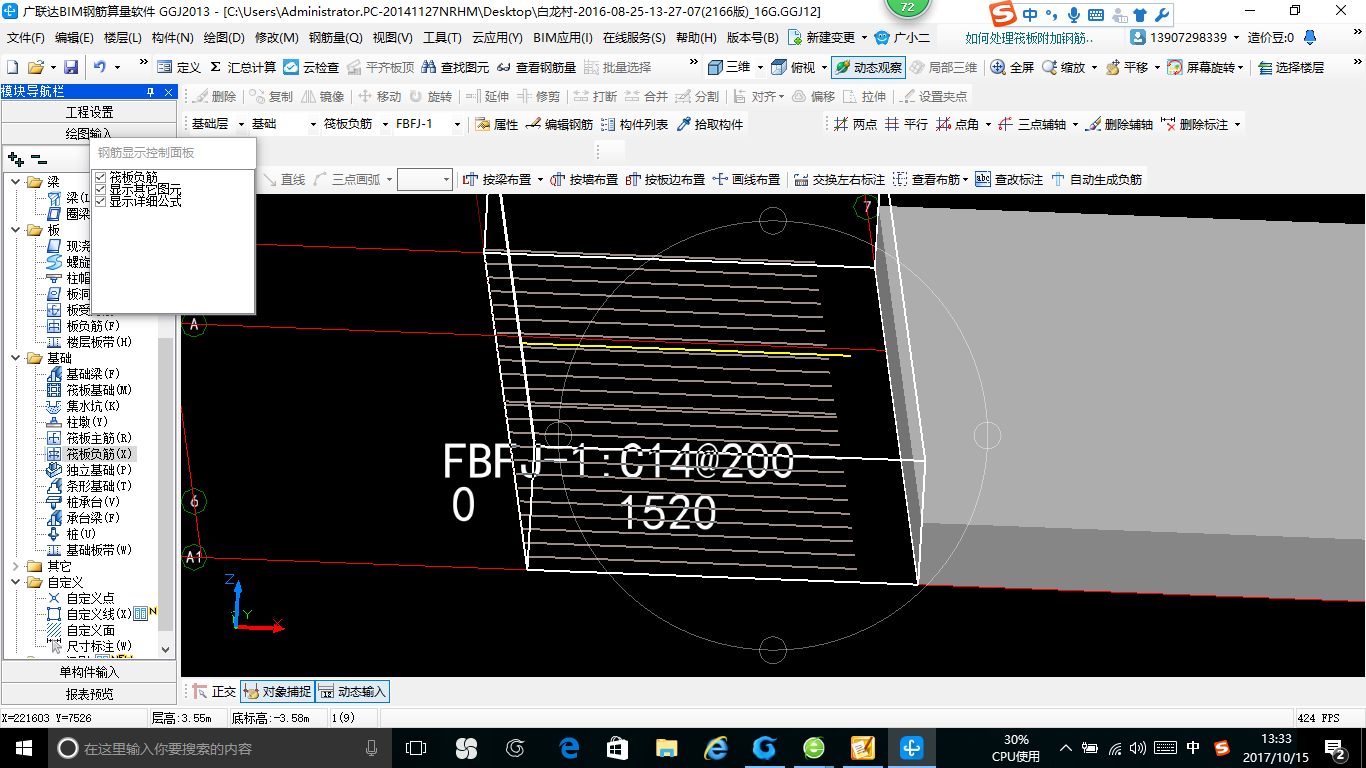Open 属性 (properties) panel

(496, 124)
